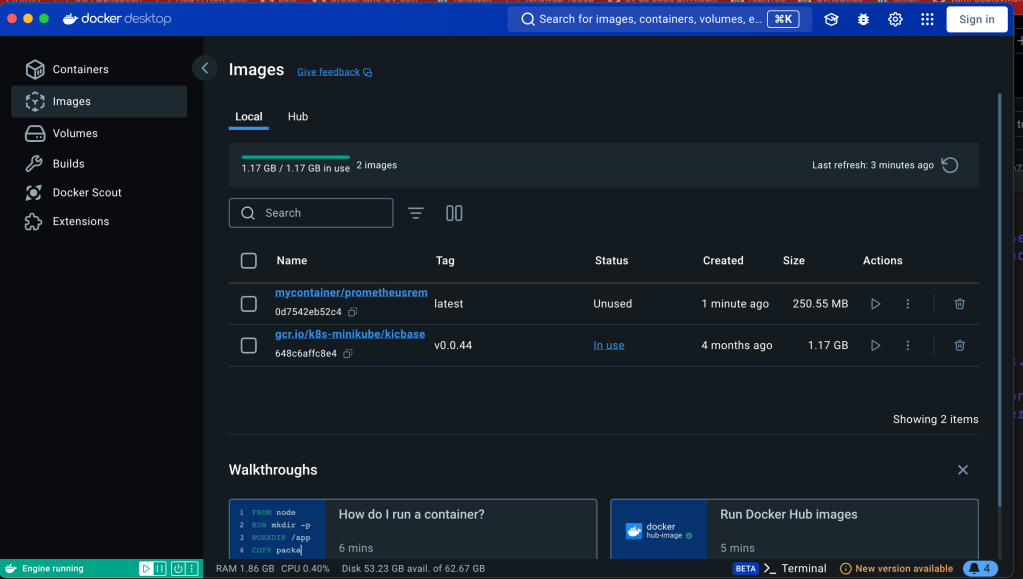Click the RAM 1.86 GB status text
This screenshot has width=1023, height=579.
point(245,569)
